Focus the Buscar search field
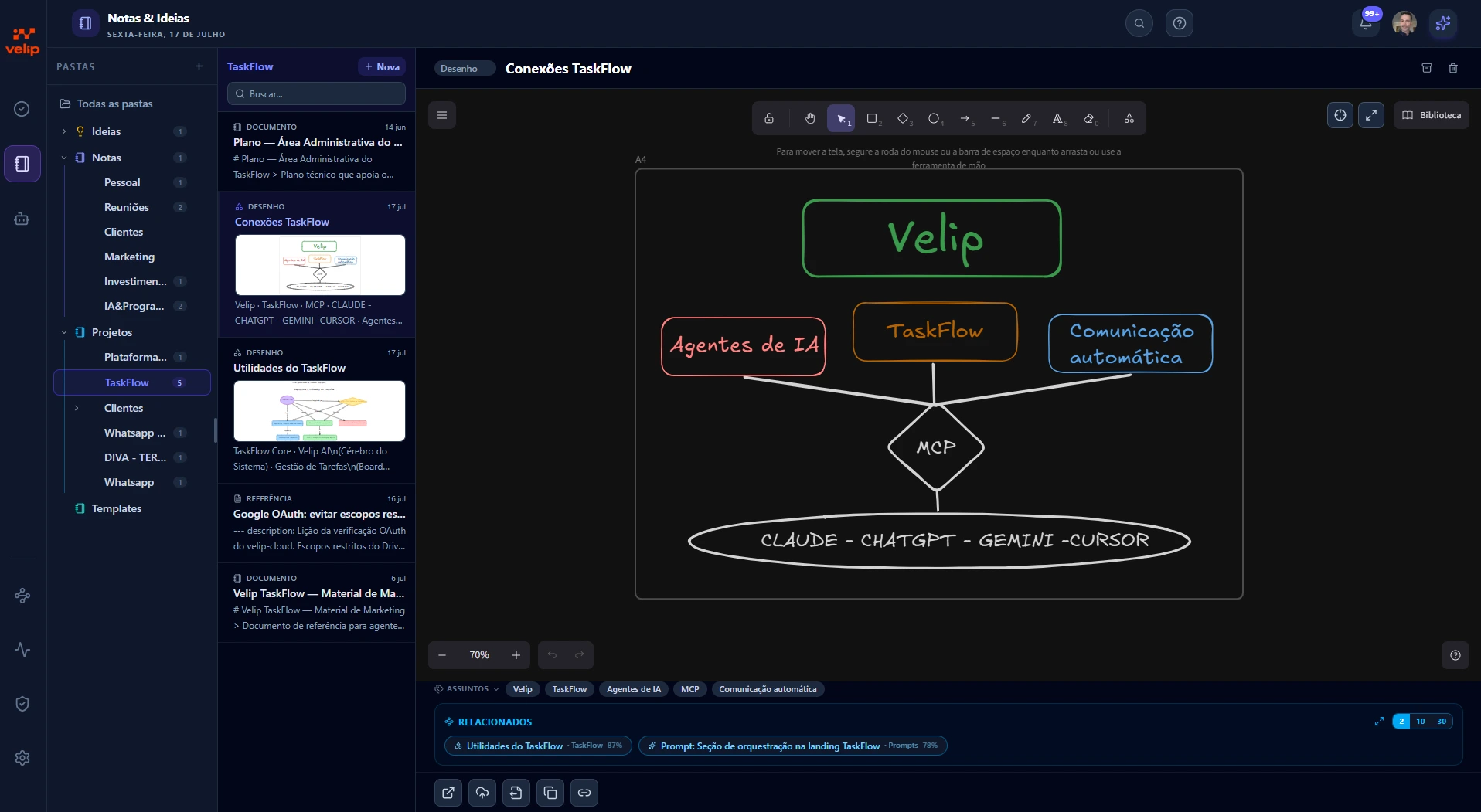 [x=316, y=93]
